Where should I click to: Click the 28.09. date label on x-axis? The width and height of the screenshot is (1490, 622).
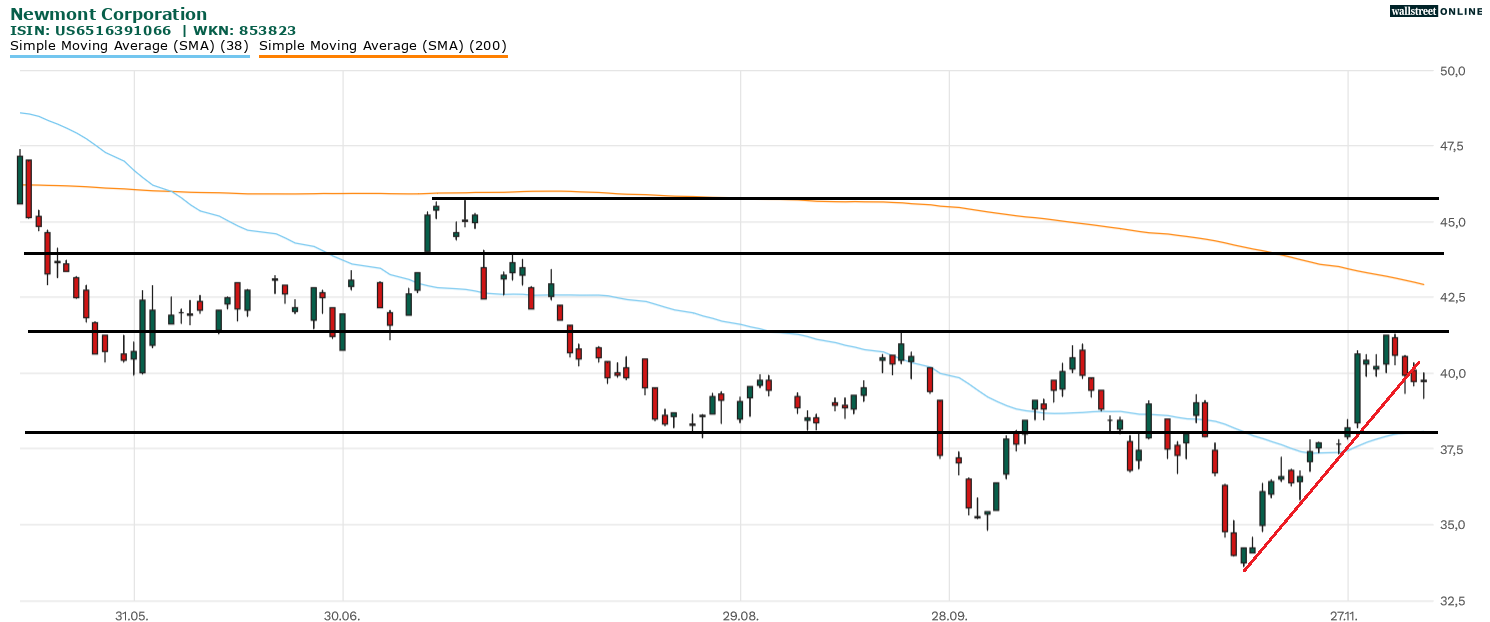(949, 615)
